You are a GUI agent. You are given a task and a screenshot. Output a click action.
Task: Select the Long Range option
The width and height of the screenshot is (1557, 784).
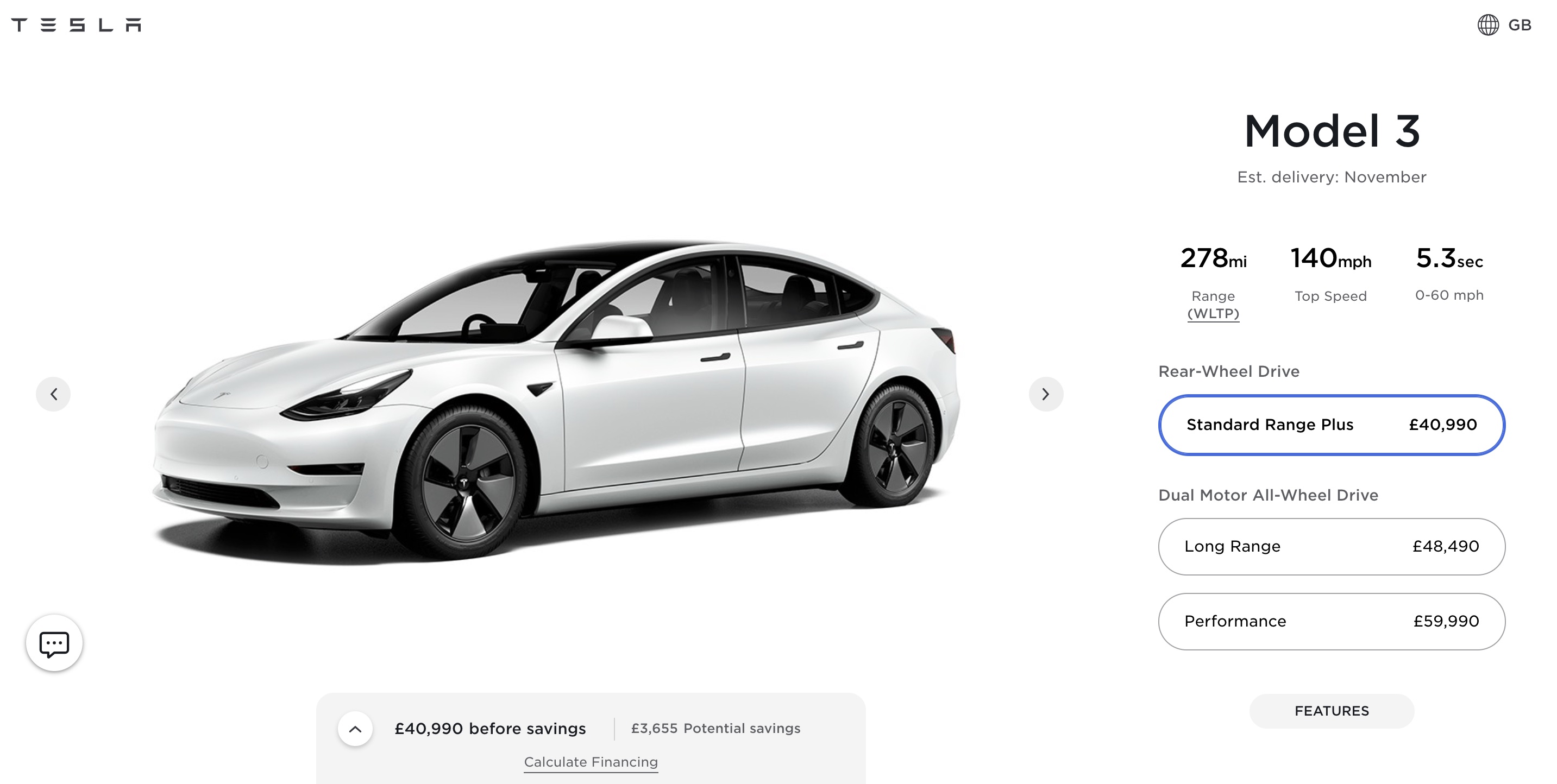click(1332, 547)
